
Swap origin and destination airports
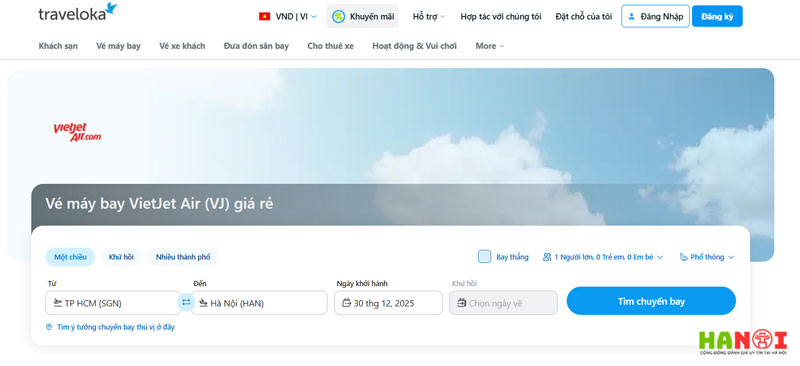point(186,302)
